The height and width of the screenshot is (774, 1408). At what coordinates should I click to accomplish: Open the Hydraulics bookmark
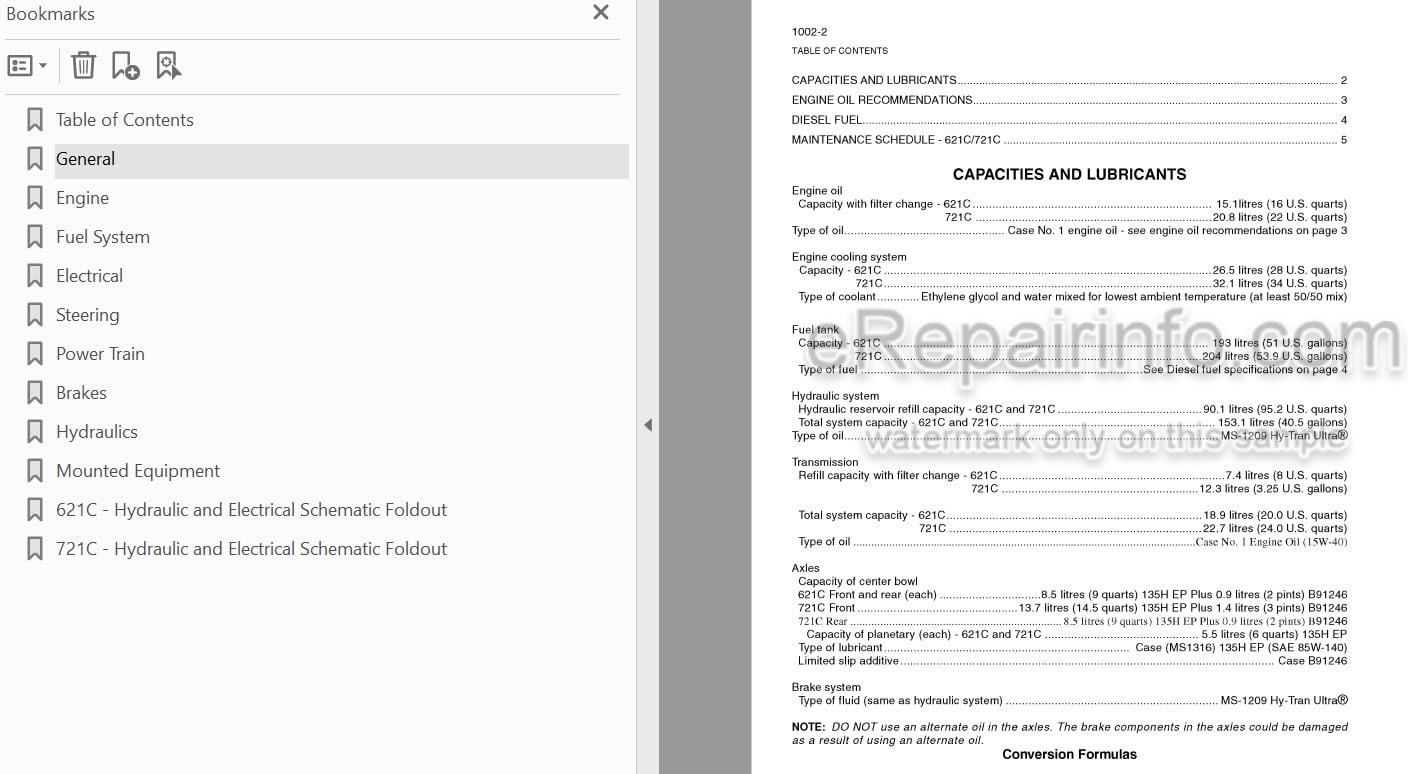[97, 432]
